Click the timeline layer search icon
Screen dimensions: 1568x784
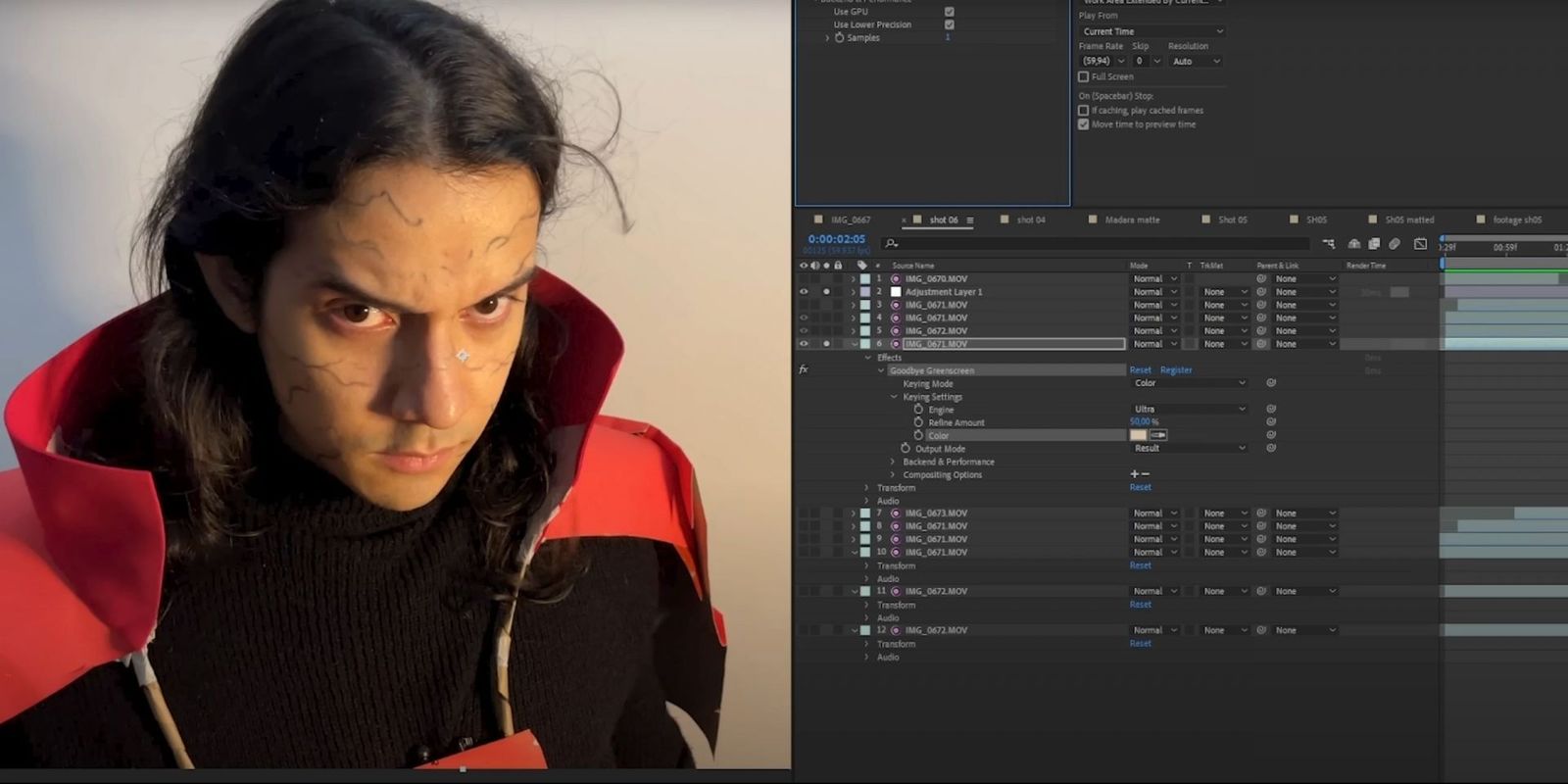(891, 244)
